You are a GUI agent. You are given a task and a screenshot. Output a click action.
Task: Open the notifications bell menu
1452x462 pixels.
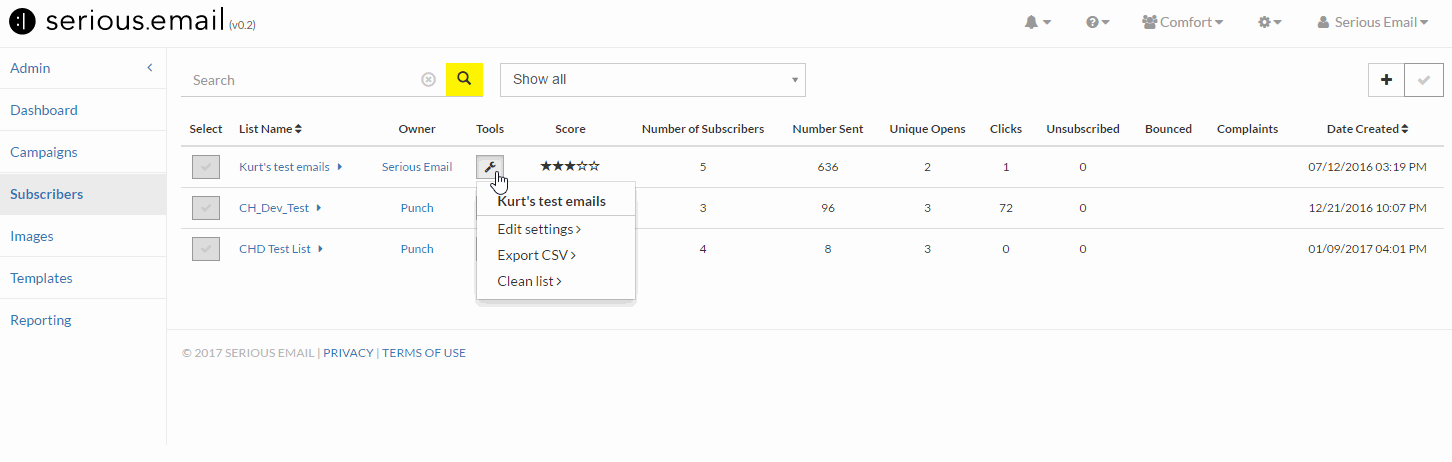tap(1037, 22)
